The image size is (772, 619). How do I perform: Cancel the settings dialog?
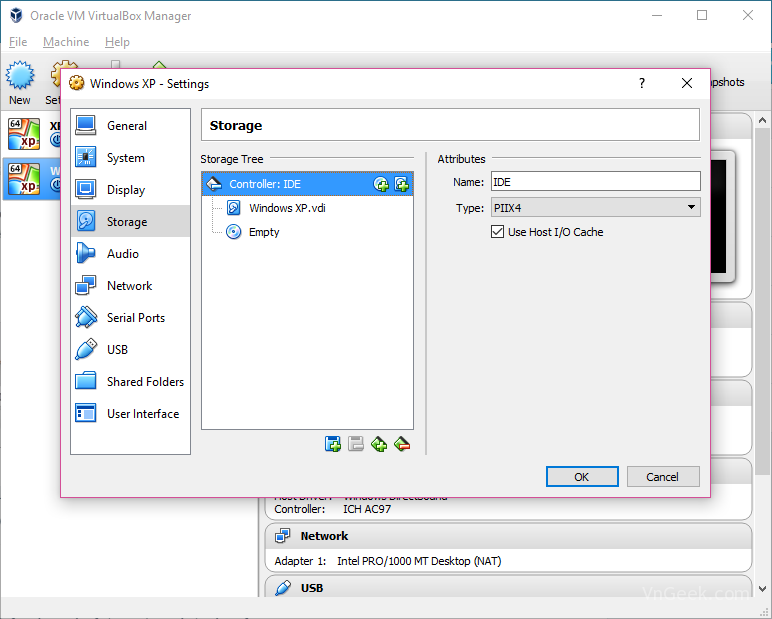pos(663,477)
